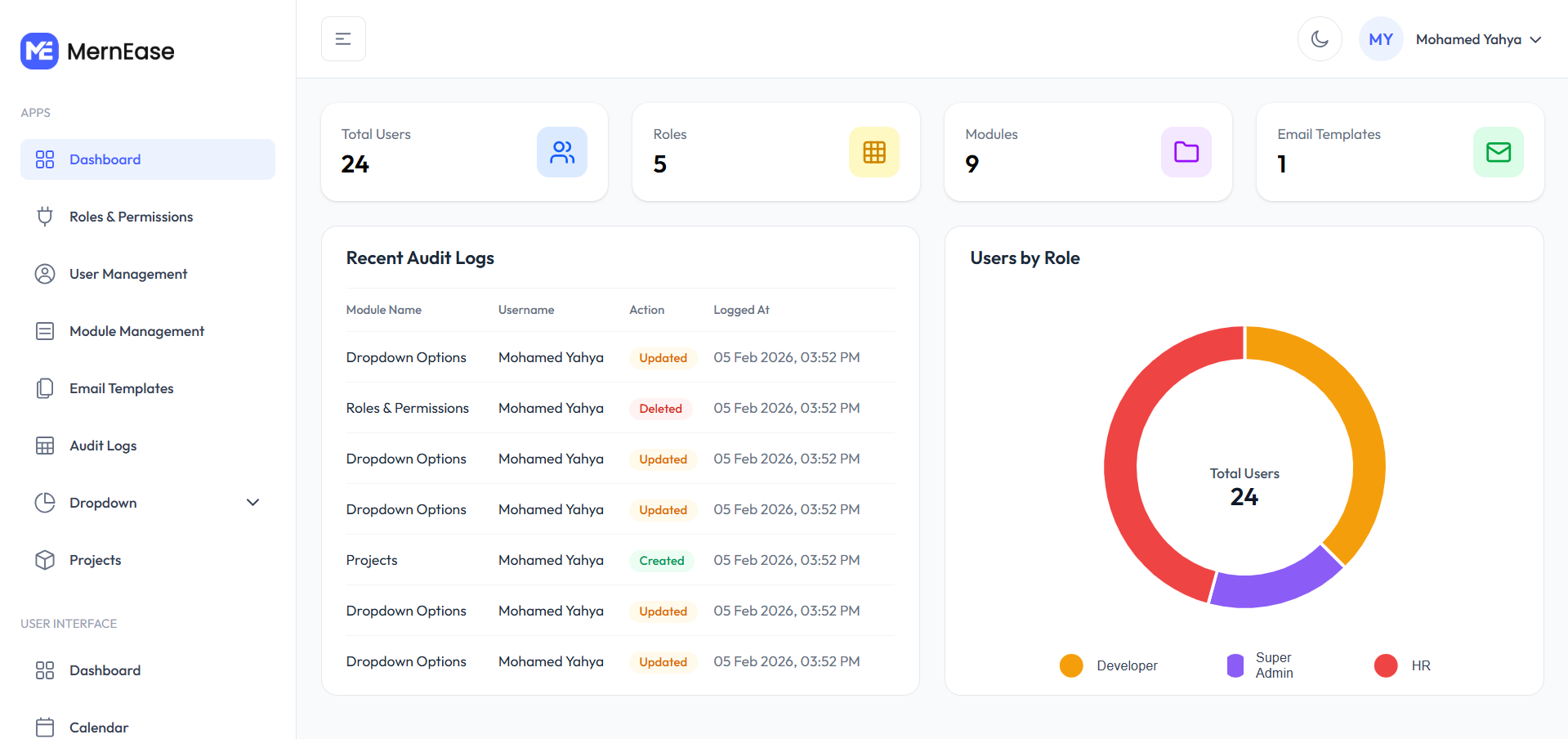
Task: Expand the Dropdown sidebar menu chevron
Action: (252, 503)
